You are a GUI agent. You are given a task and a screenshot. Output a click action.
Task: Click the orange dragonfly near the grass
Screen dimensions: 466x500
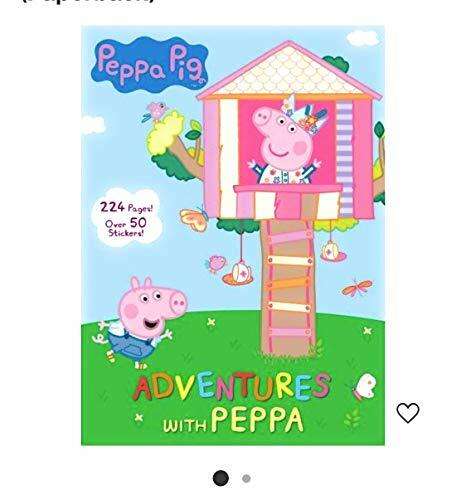point(357,287)
